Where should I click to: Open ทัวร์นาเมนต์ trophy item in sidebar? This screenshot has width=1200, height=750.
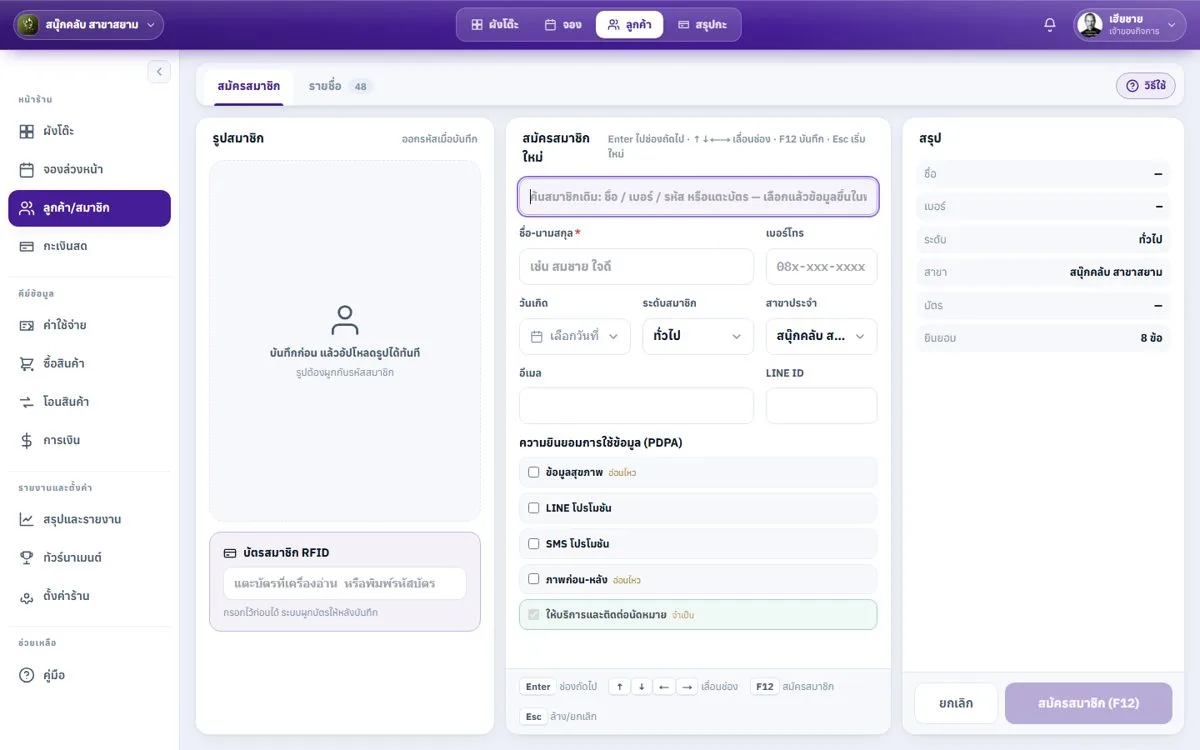tap(89, 557)
